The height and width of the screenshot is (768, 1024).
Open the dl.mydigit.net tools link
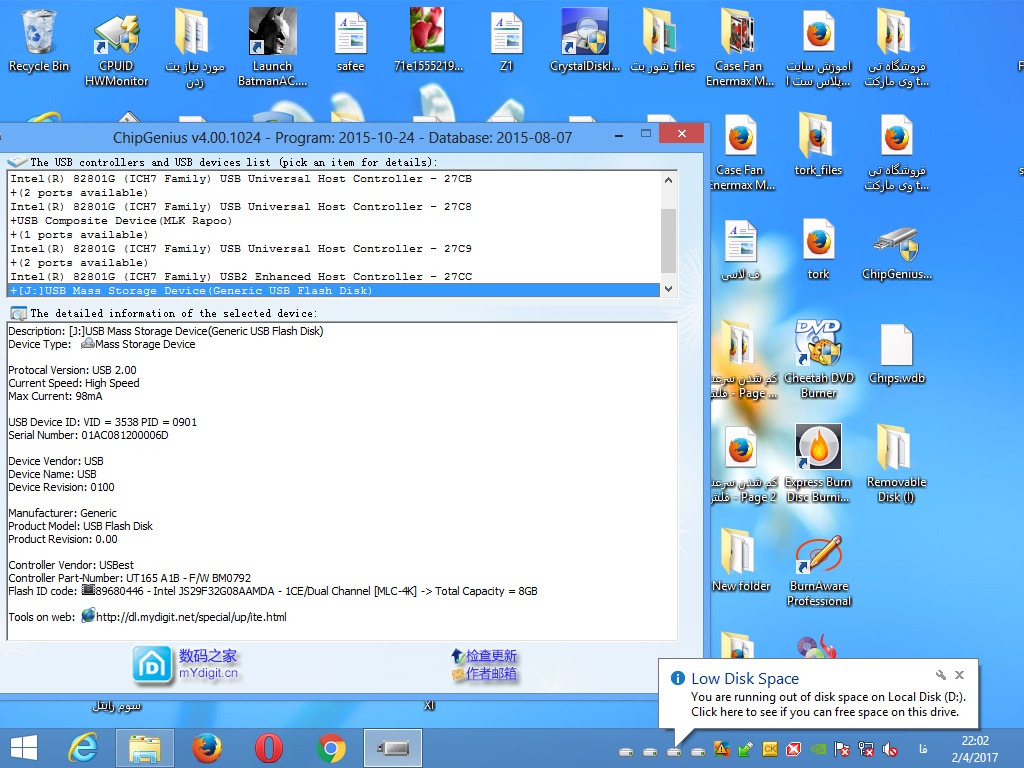point(191,617)
